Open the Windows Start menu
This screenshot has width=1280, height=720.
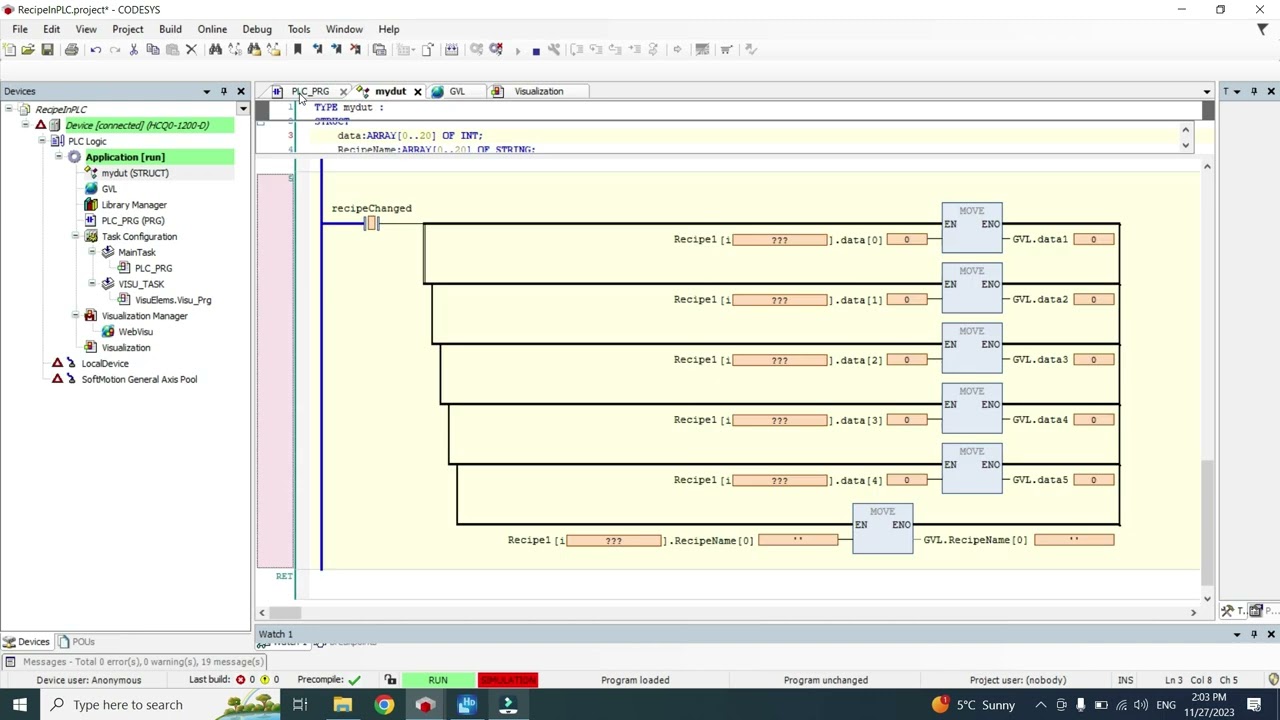(x=19, y=705)
